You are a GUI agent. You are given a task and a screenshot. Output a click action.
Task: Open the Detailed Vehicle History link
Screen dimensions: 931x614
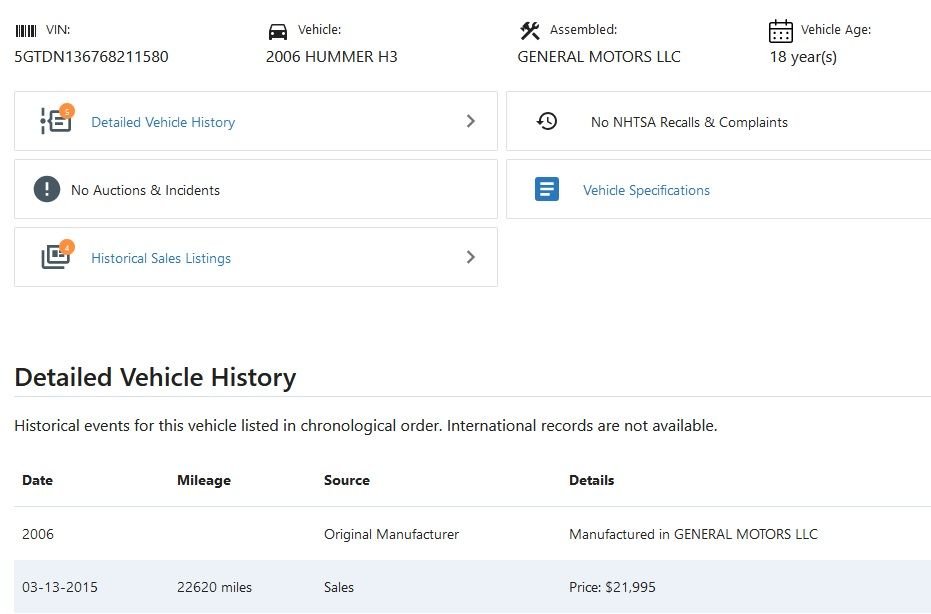coord(163,122)
